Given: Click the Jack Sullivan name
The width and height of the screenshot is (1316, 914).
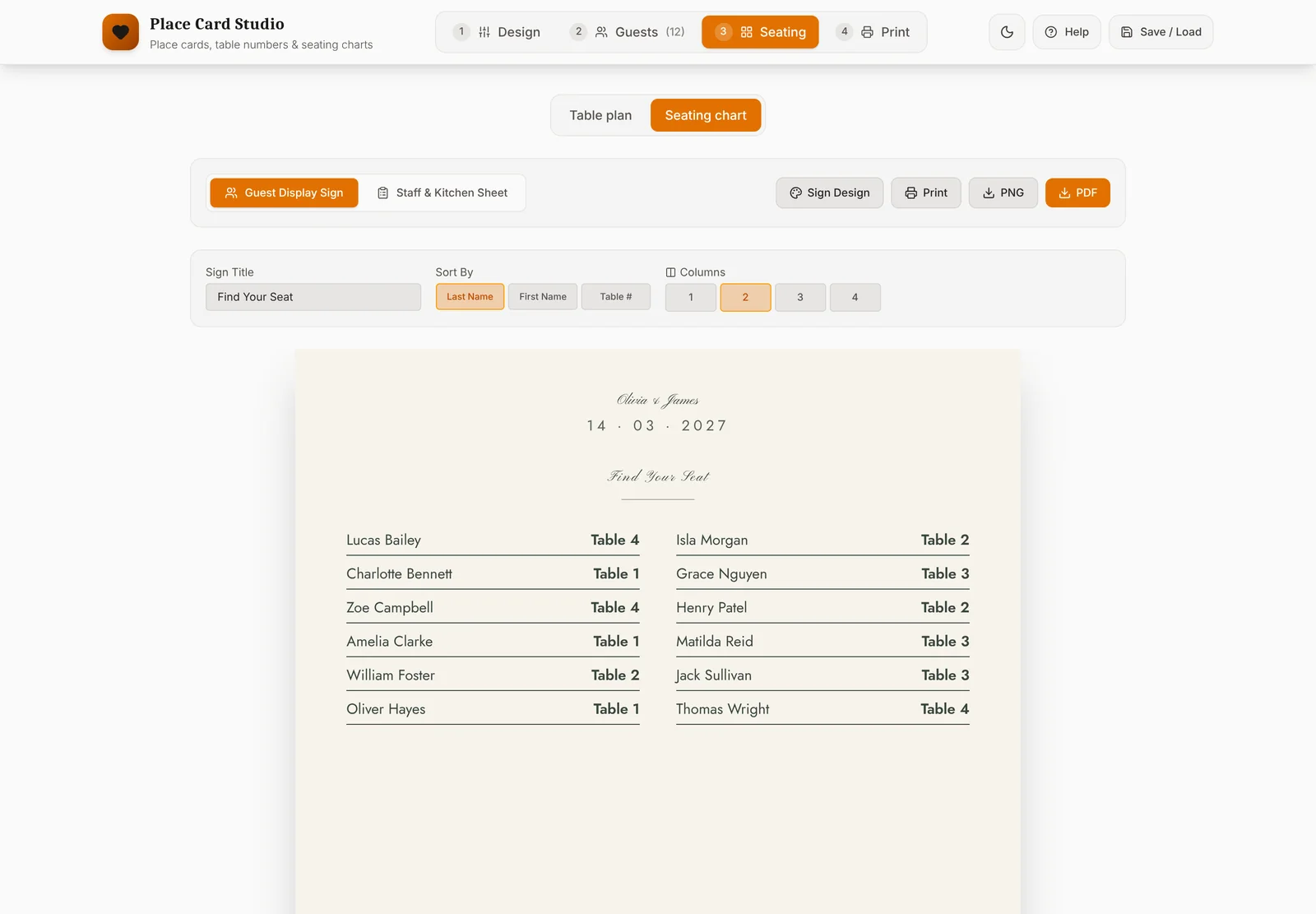Looking at the screenshot, I should pyautogui.click(x=713, y=675).
